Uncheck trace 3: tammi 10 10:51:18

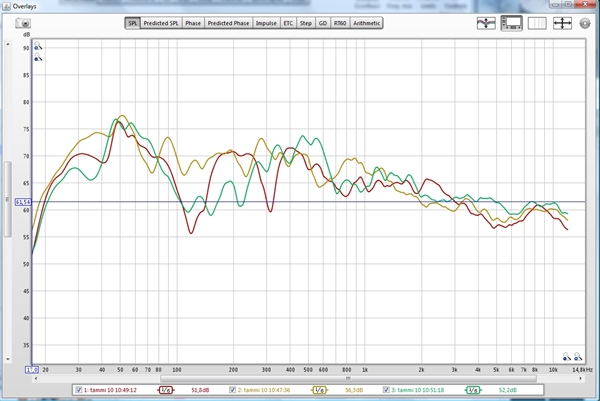pos(386,390)
